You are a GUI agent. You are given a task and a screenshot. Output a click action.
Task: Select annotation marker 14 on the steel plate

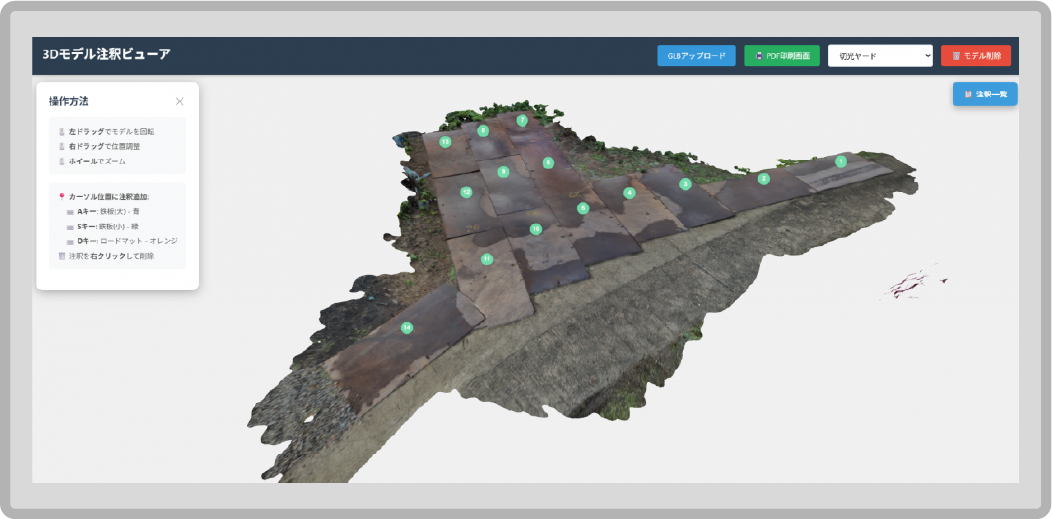407,327
